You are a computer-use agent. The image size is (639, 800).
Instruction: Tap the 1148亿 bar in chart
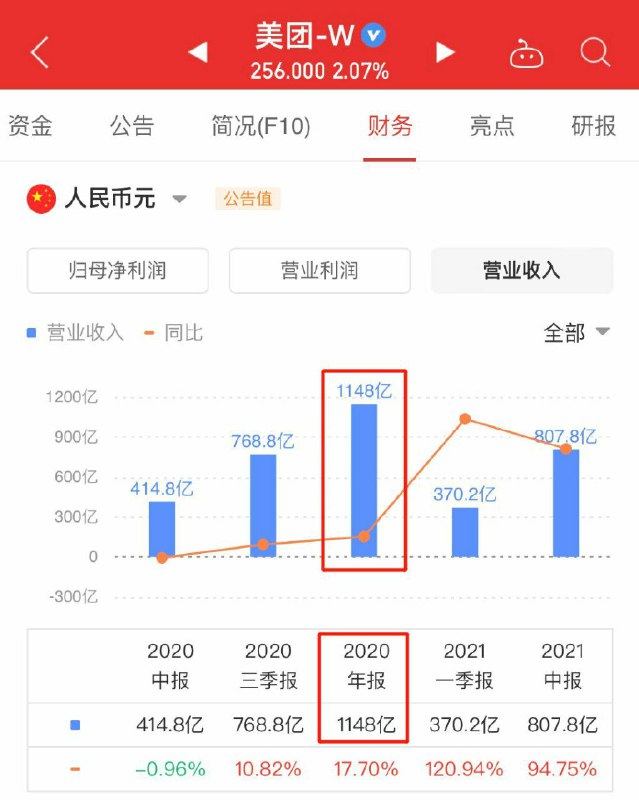coord(364,481)
